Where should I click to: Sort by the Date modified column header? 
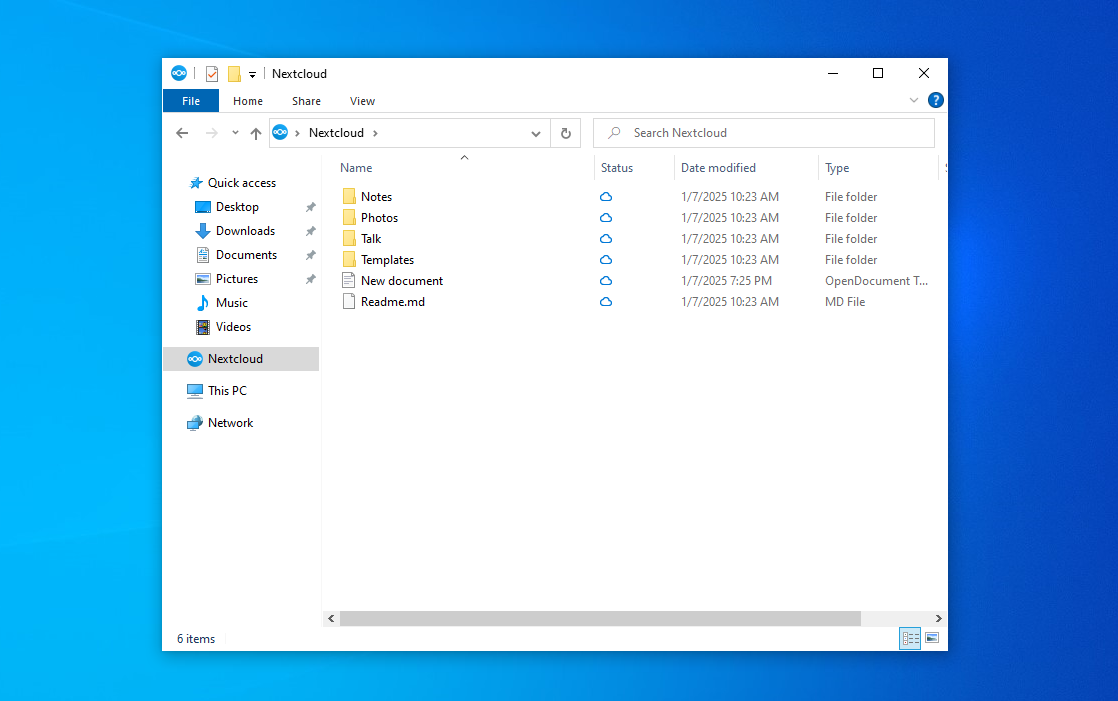pos(718,168)
